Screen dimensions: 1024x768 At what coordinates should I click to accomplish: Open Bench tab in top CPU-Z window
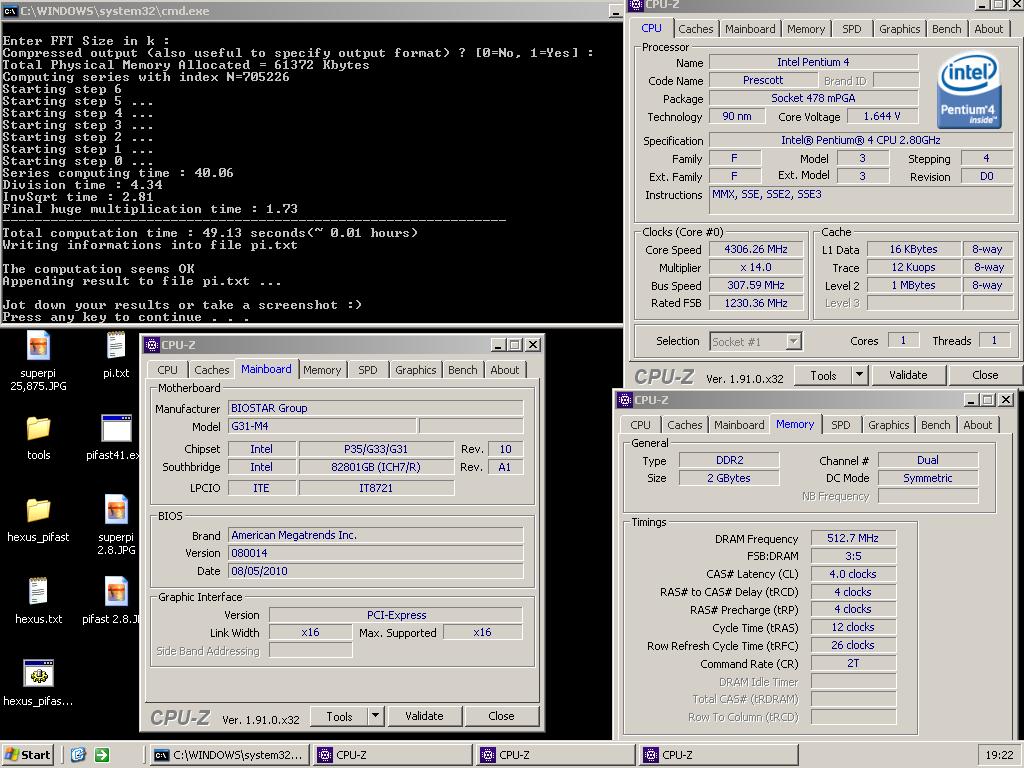click(946, 29)
